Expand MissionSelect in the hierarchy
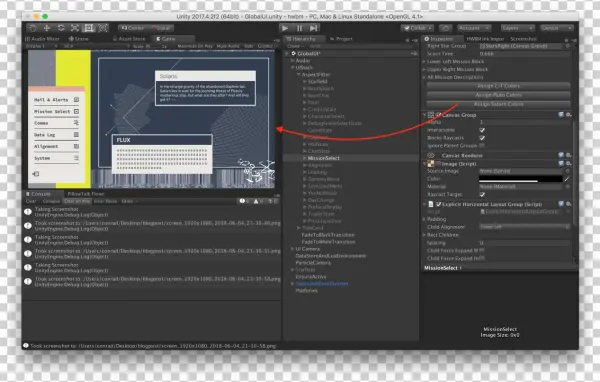 click(305, 158)
